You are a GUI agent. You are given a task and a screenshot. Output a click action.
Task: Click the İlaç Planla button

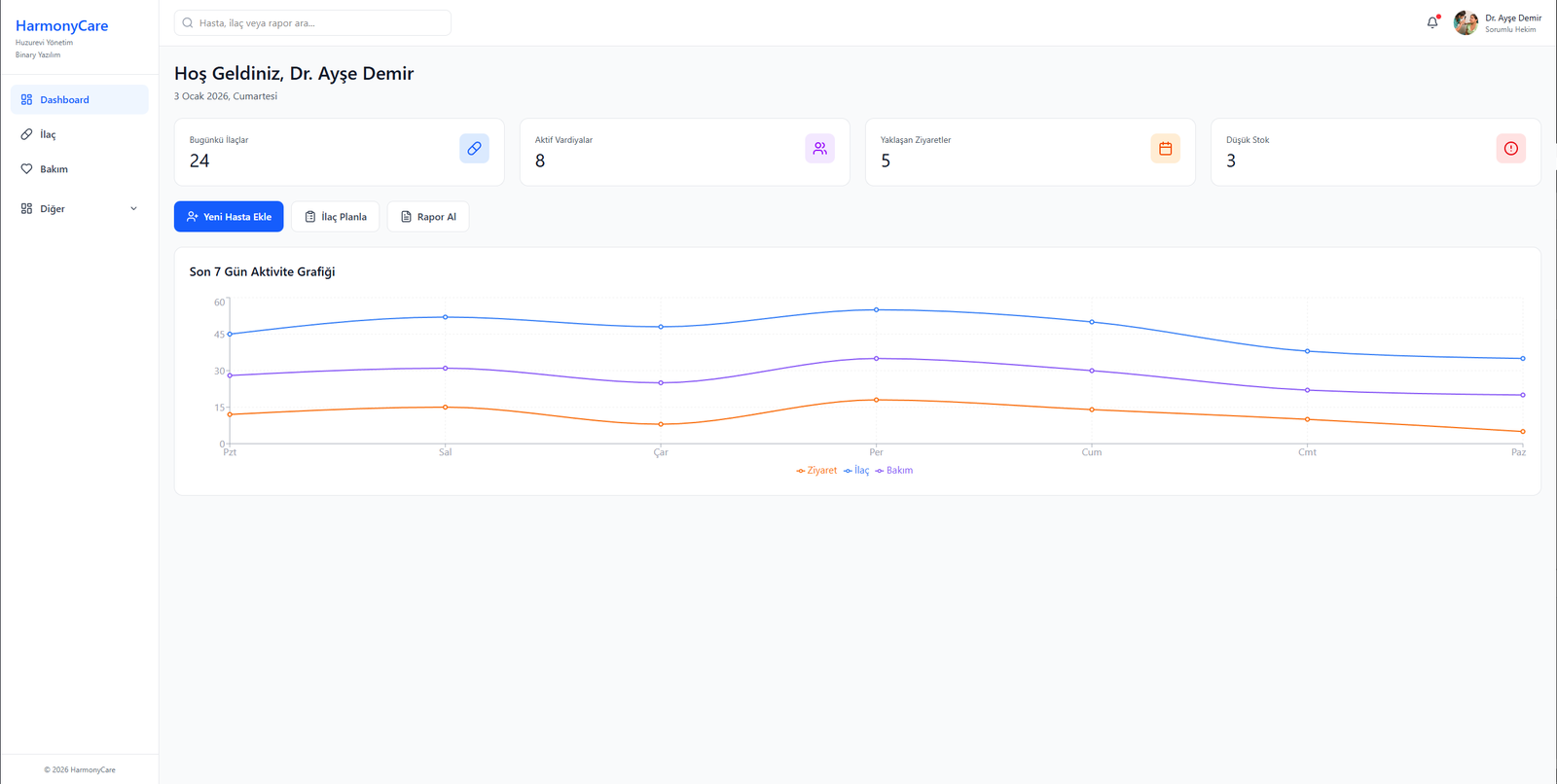(336, 217)
